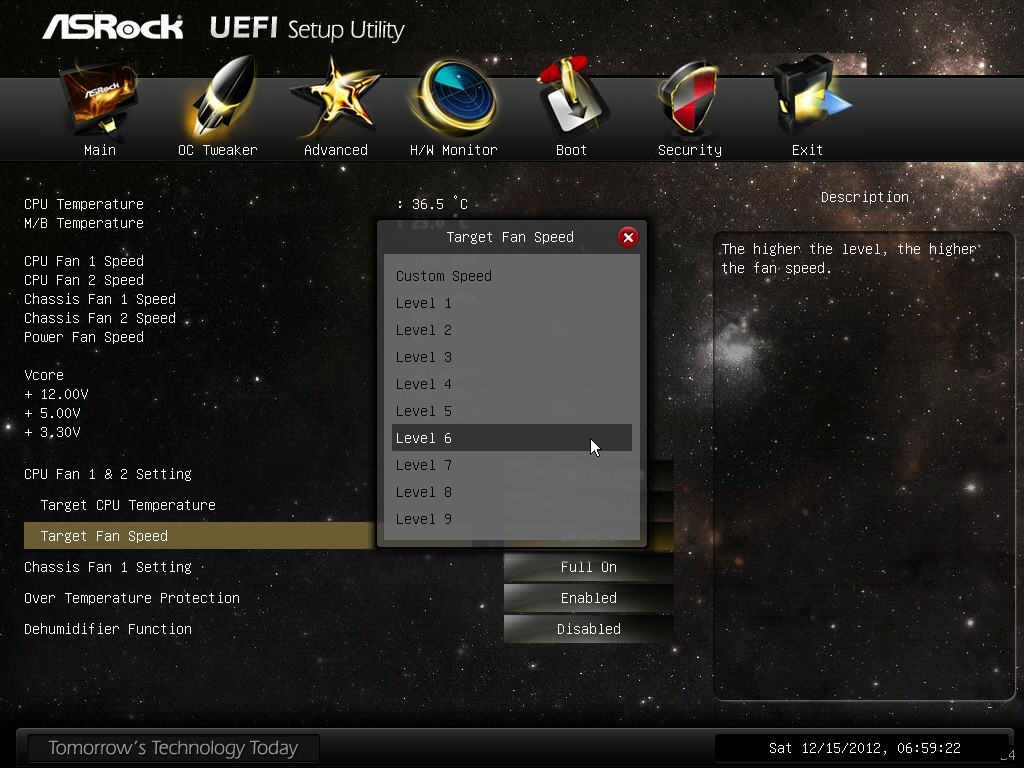Image resolution: width=1024 pixels, height=768 pixels.
Task: Choose Level 3 fan speed
Action: 511,357
